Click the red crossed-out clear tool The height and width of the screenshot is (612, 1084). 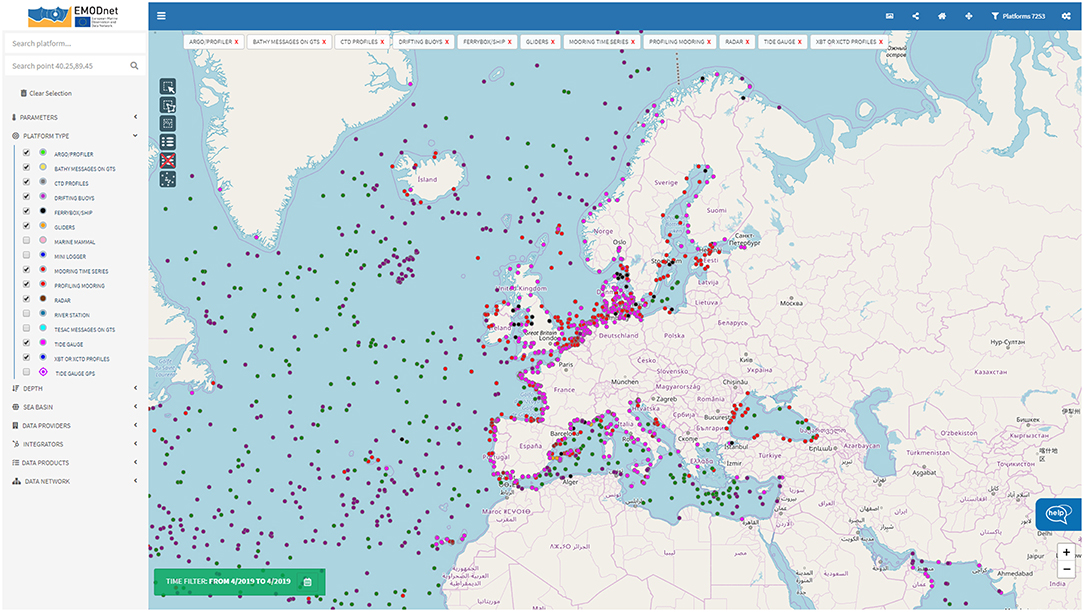point(168,161)
